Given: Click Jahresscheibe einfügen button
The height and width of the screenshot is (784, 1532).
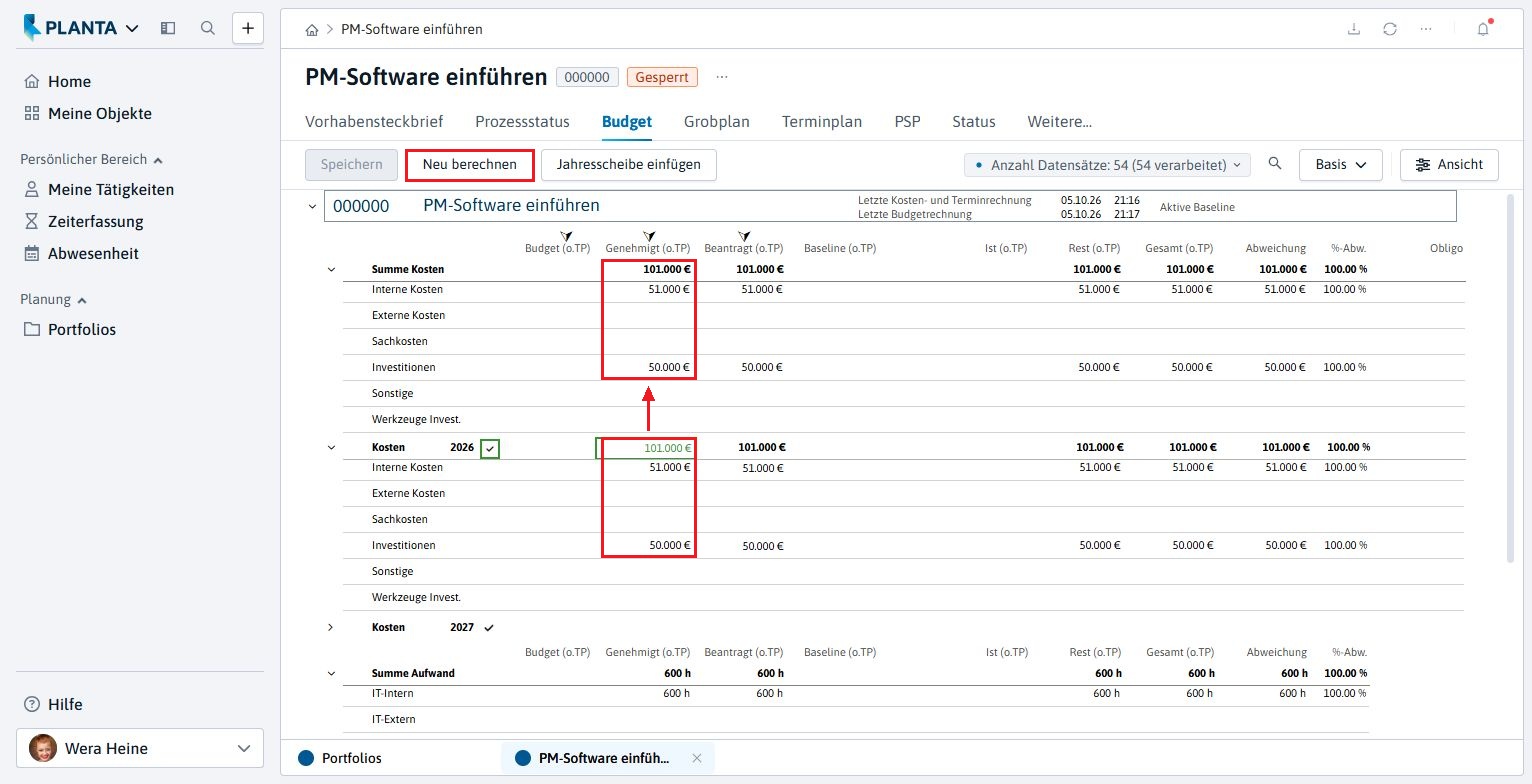Looking at the screenshot, I should [x=629, y=165].
